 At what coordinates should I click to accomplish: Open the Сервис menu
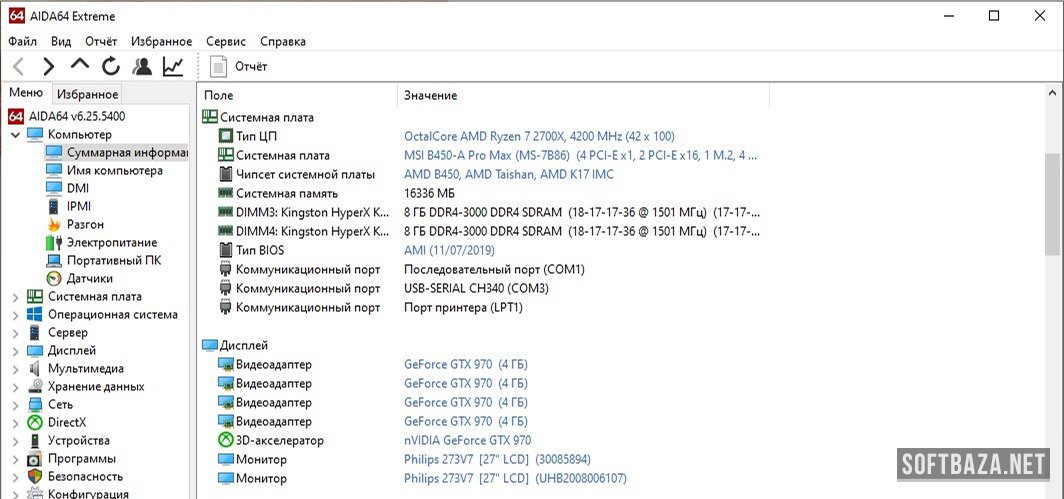click(x=226, y=41)
